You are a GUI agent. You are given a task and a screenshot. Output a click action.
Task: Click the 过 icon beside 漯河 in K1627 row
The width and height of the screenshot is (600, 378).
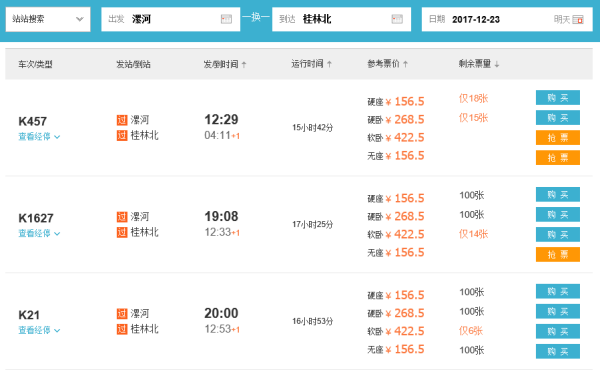(x=122, y=217)
